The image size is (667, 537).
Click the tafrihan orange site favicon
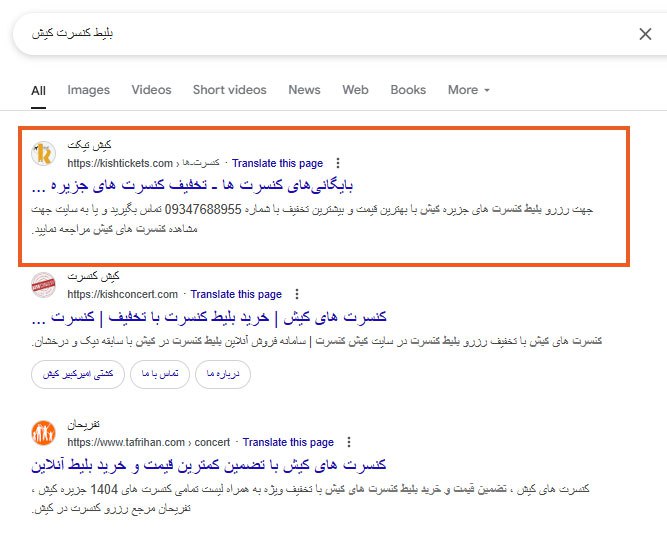pyautogui.click(x=43, y=433)
